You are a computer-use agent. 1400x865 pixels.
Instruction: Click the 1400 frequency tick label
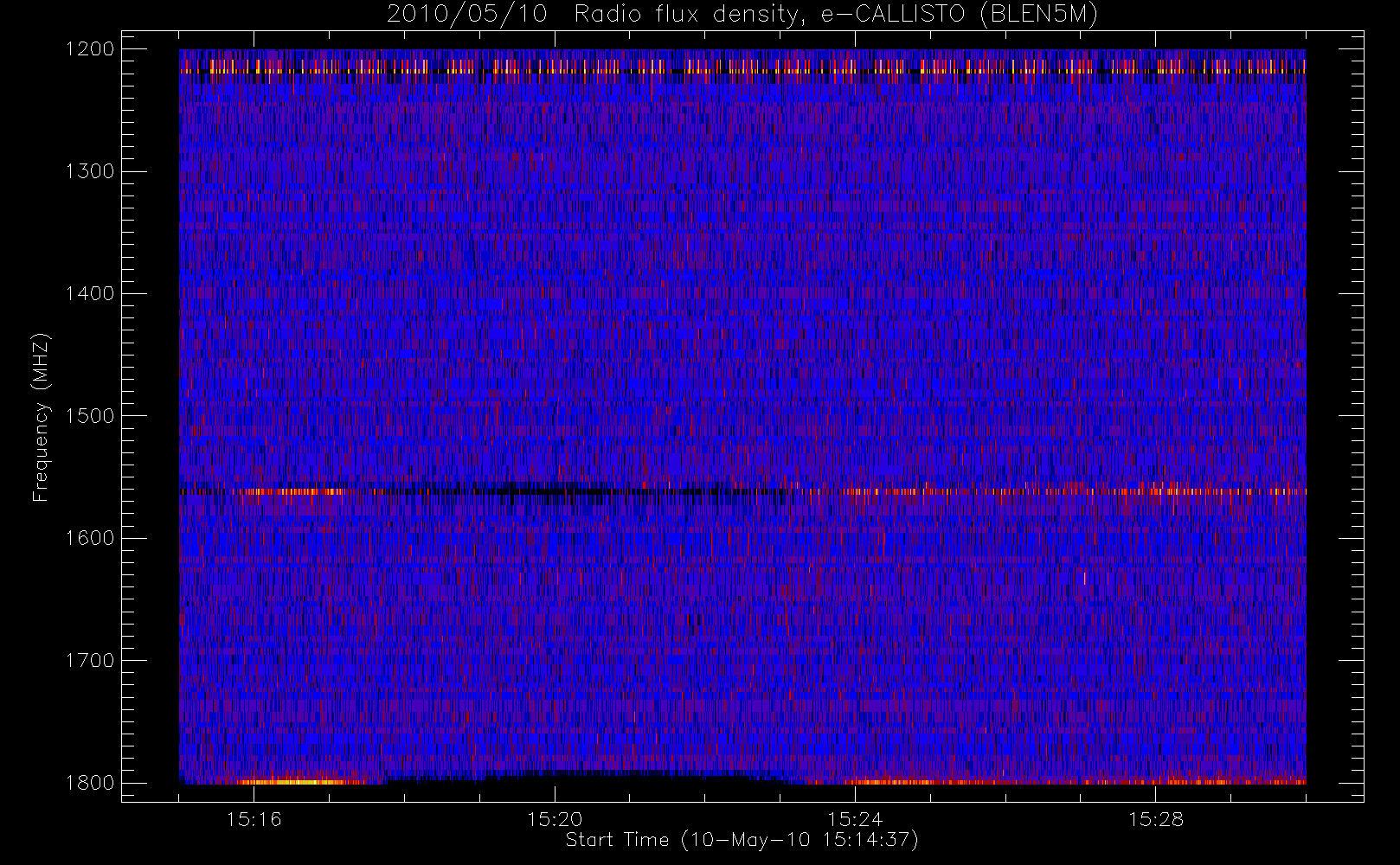pyautogui.click(x=90, y=293)
